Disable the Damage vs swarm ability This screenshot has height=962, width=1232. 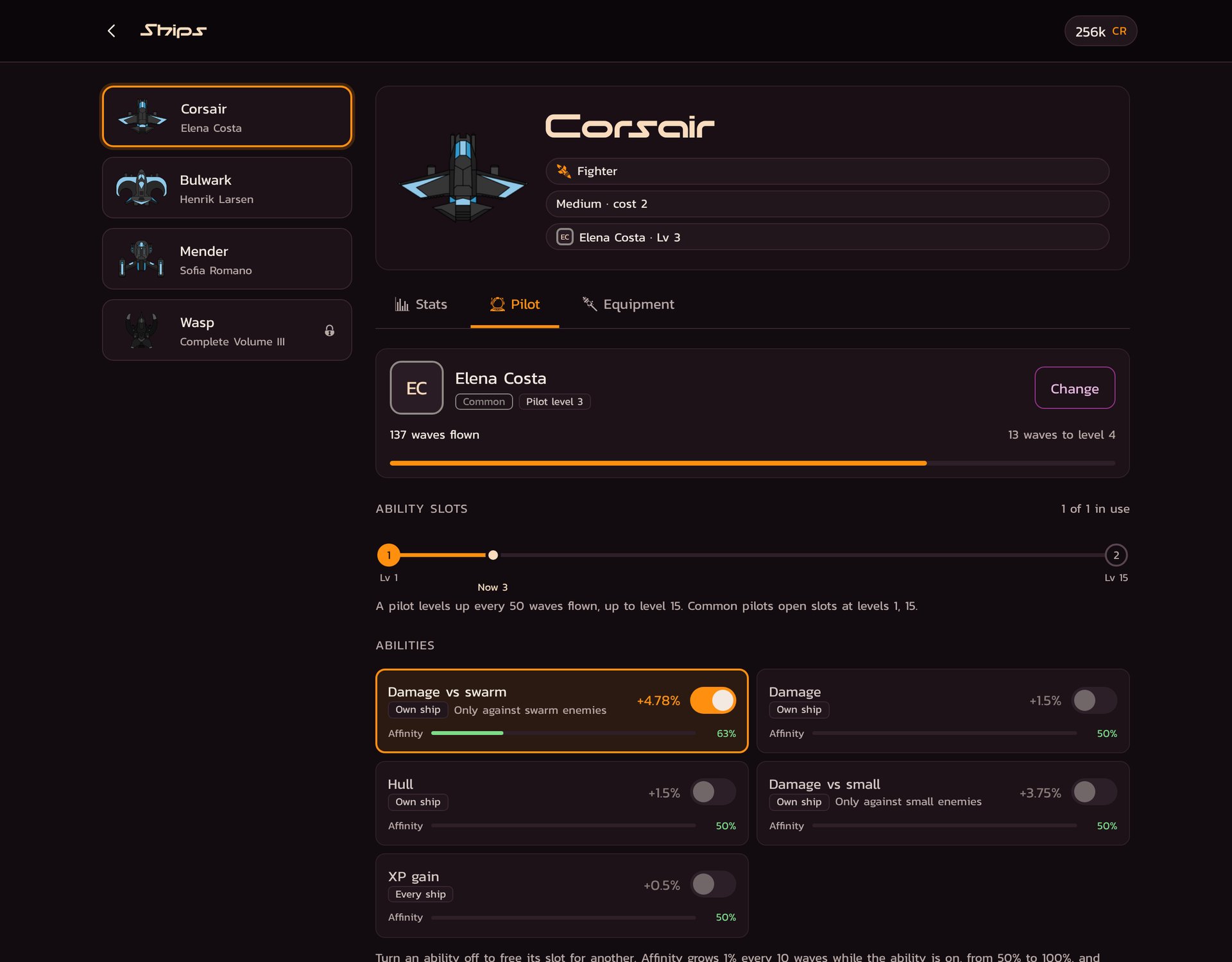713,700
